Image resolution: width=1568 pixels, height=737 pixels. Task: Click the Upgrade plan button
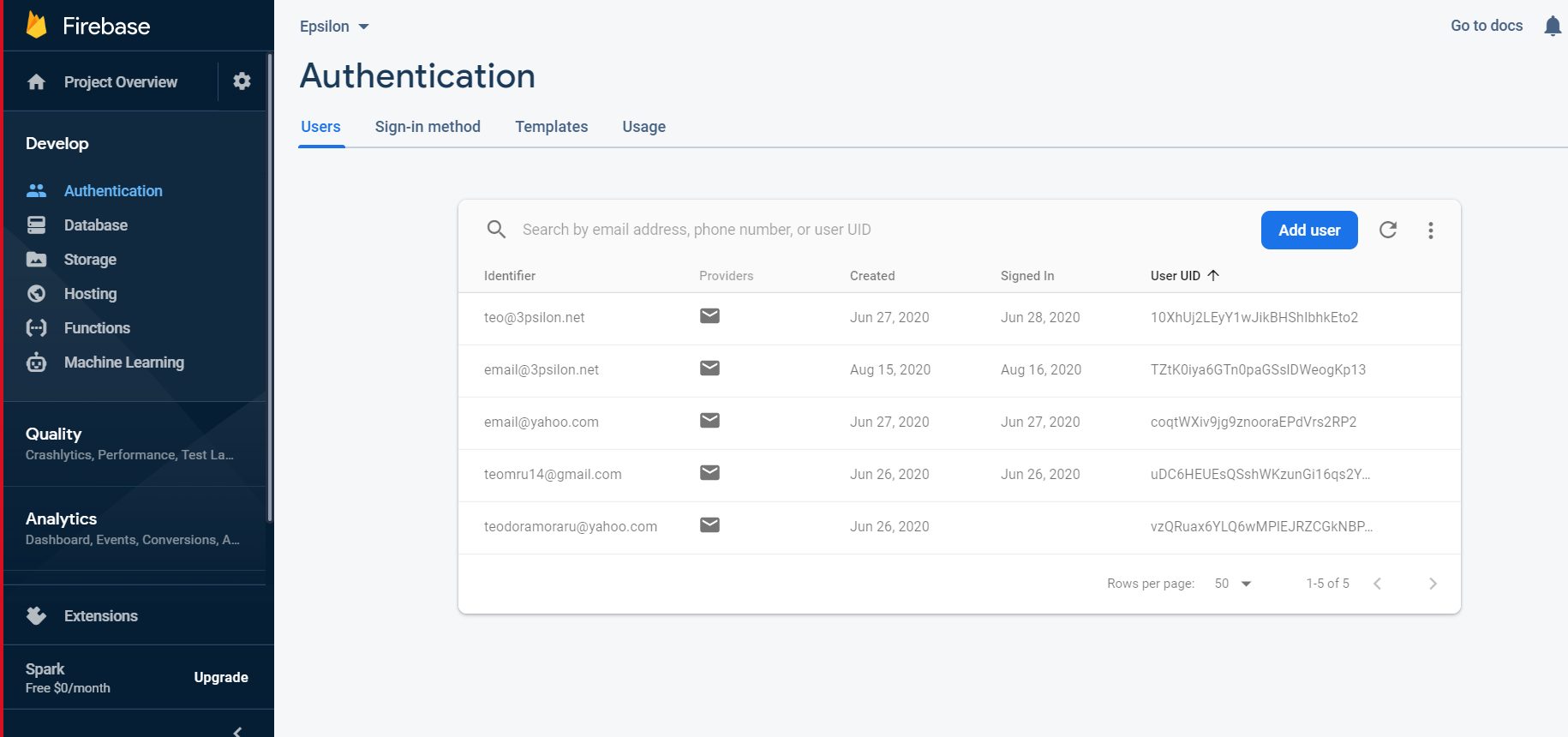221,677
